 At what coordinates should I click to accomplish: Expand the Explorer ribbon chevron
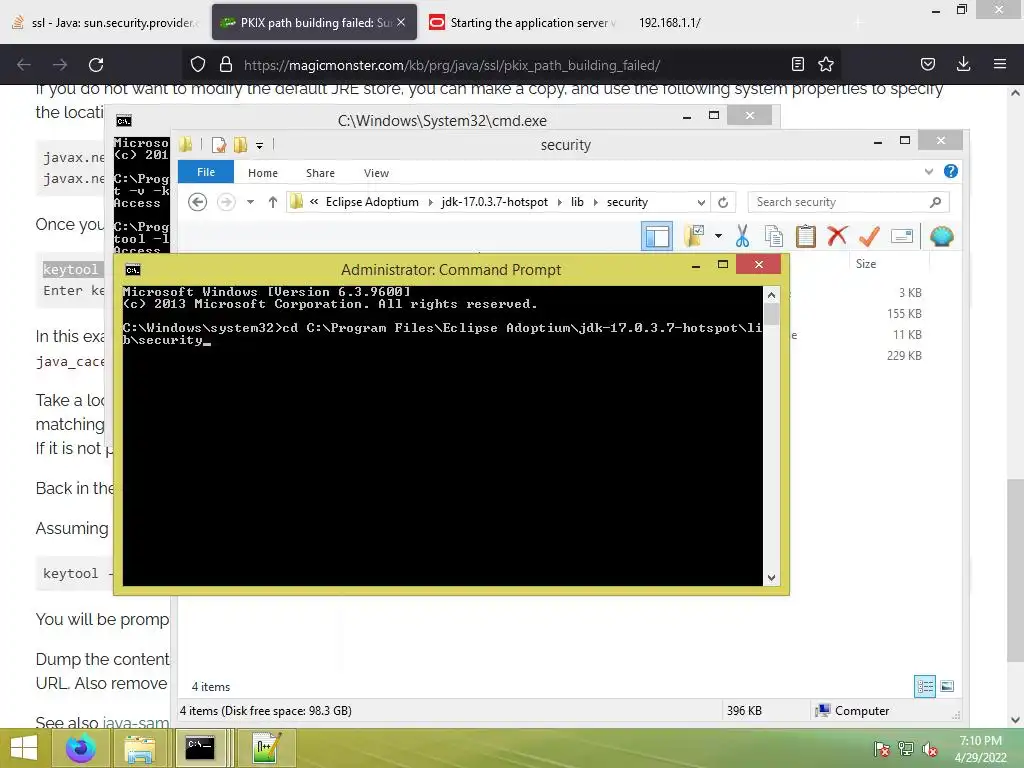pyautogui.click(x=929, y=172)
